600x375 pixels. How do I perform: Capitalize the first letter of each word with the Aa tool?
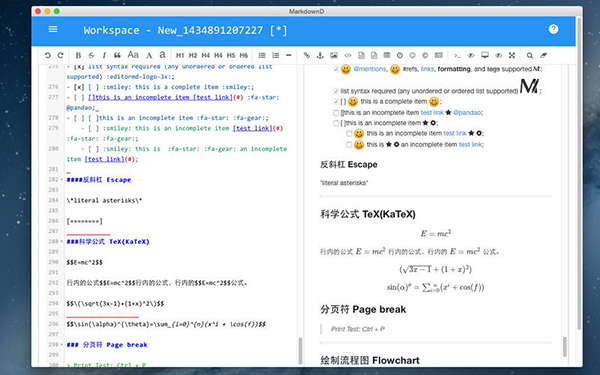133,55
